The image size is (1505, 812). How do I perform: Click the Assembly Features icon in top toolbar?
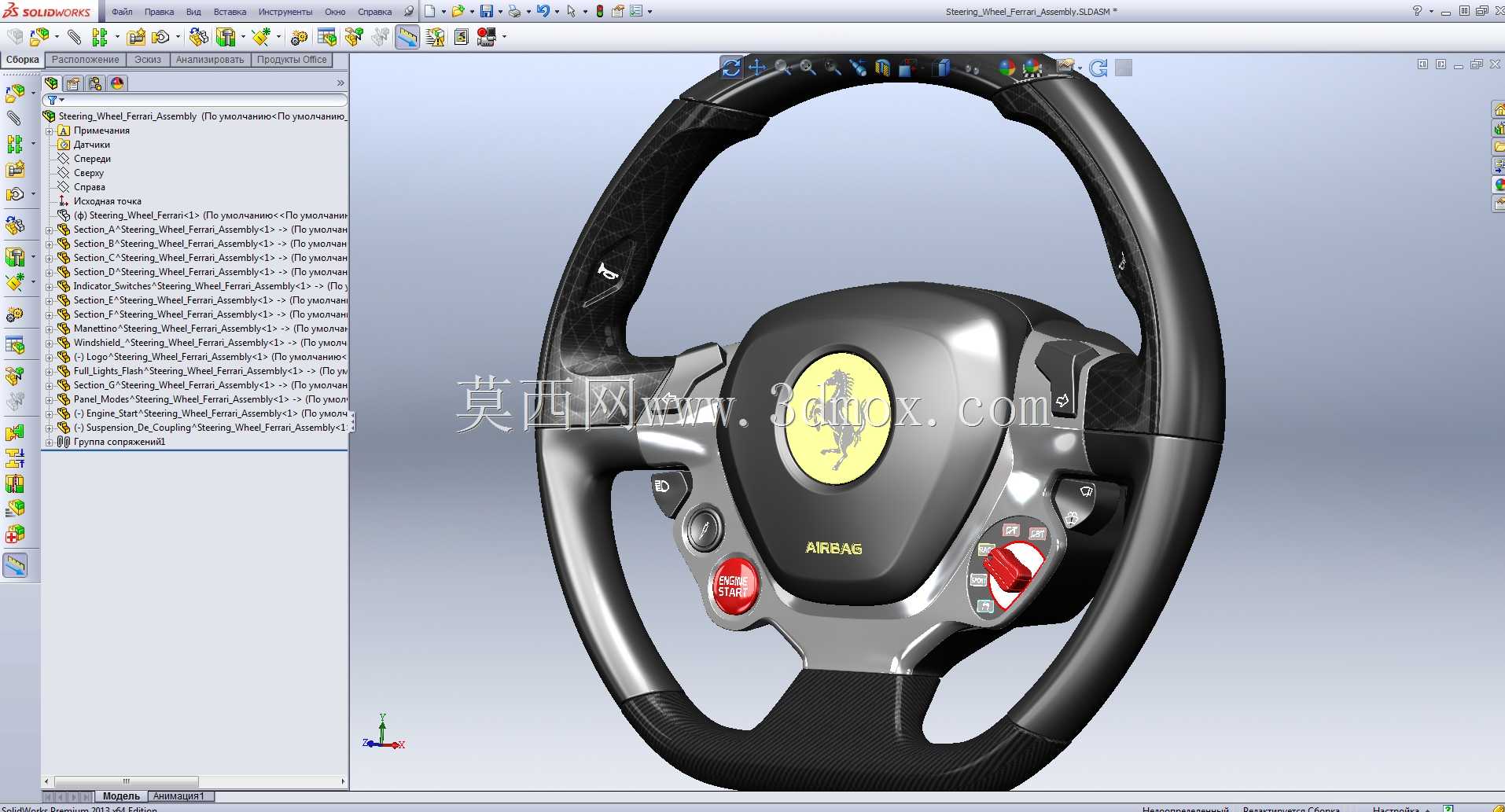click(226, 36)
